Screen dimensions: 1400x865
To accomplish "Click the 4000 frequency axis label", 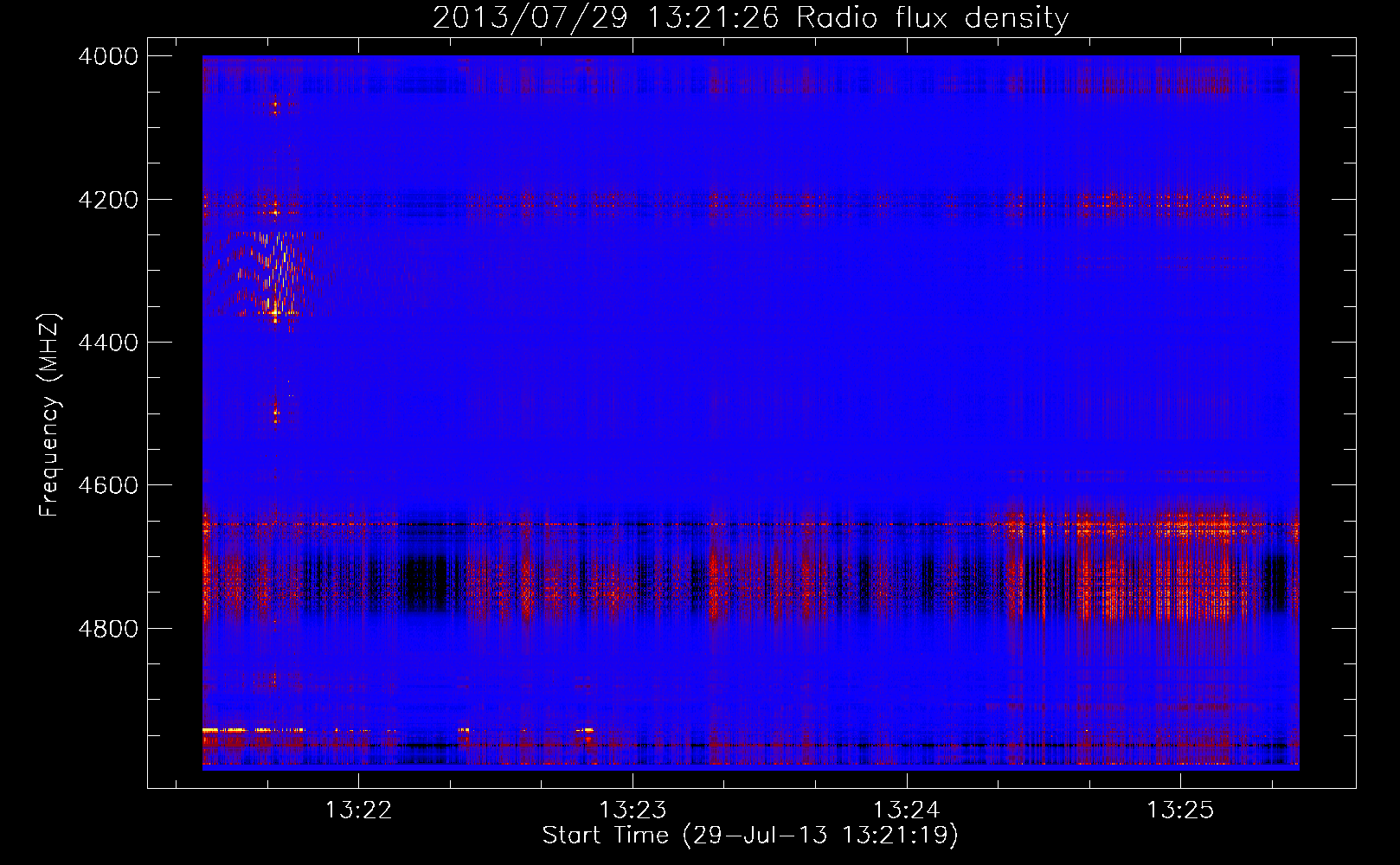I will (x=107, y=56).
